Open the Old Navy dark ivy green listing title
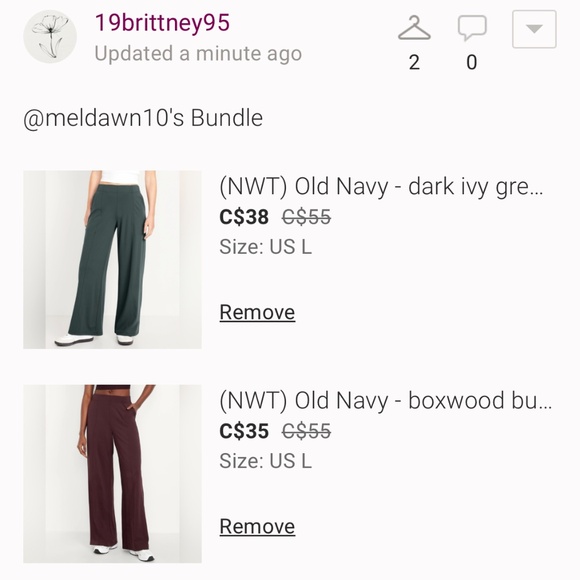 (x=381, y=186)
